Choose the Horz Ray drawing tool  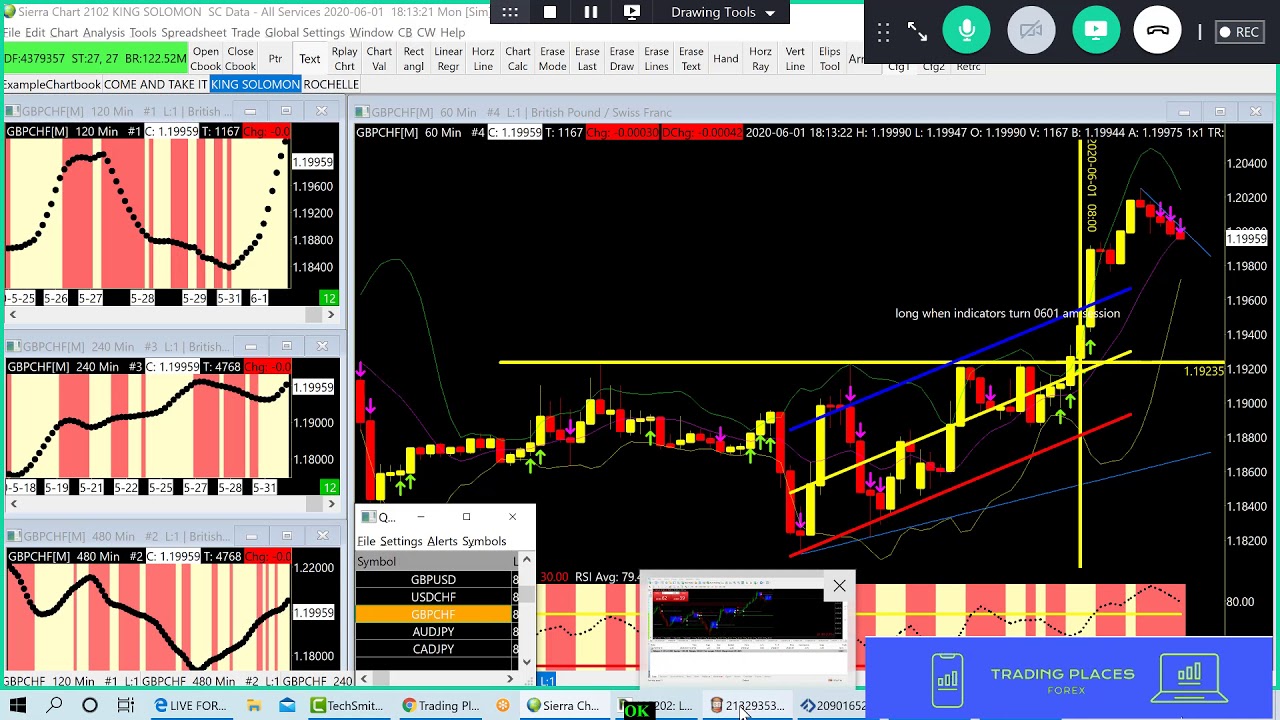pos(760,59)
